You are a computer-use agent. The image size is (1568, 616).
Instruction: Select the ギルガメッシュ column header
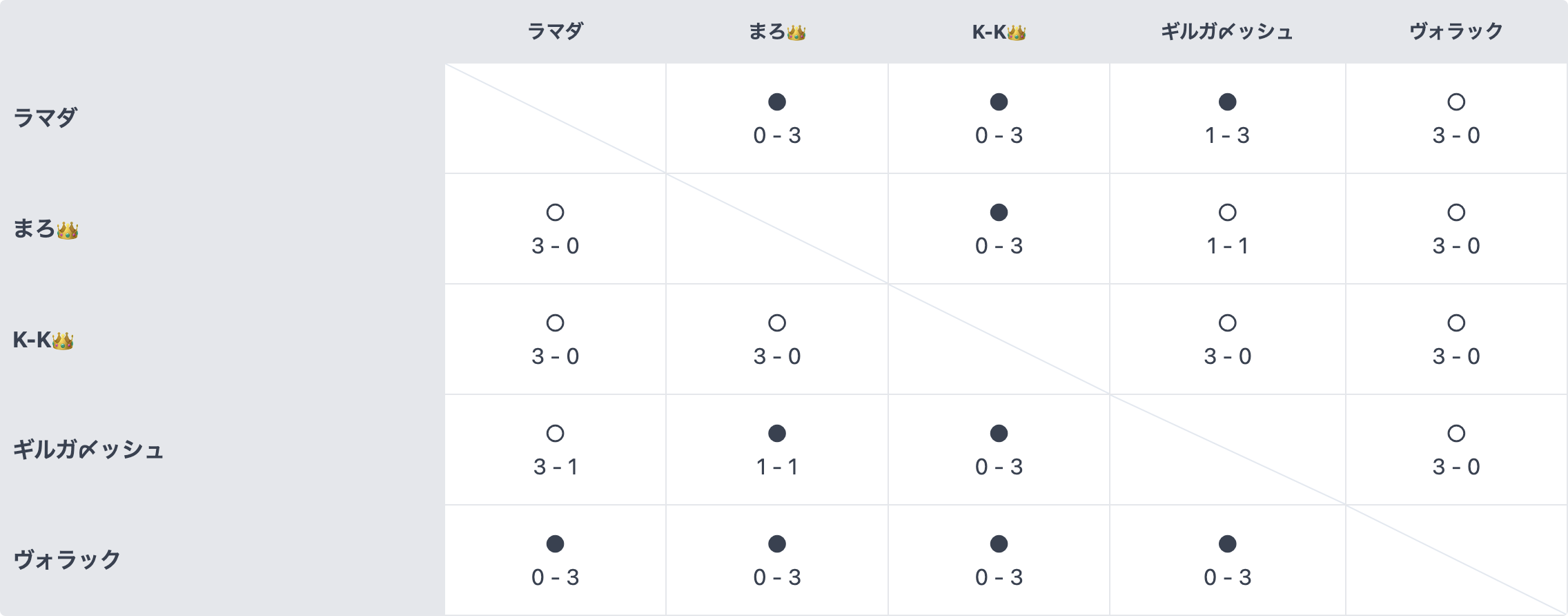(x=1226, y=31)
